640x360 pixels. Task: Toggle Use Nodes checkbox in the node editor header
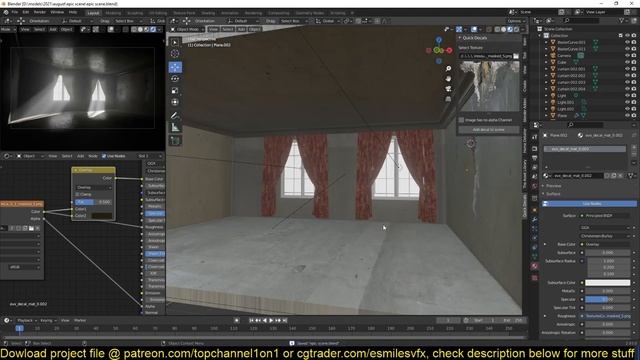click(104, 156)
